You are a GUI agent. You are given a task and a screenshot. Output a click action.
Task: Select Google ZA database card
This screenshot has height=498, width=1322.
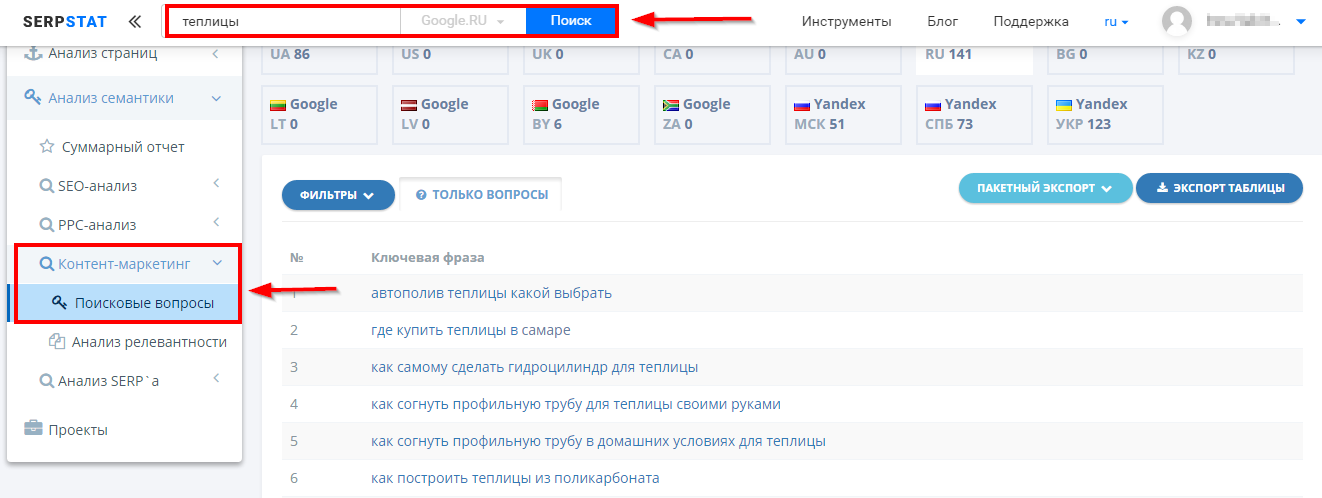click(x=712, y=114)
